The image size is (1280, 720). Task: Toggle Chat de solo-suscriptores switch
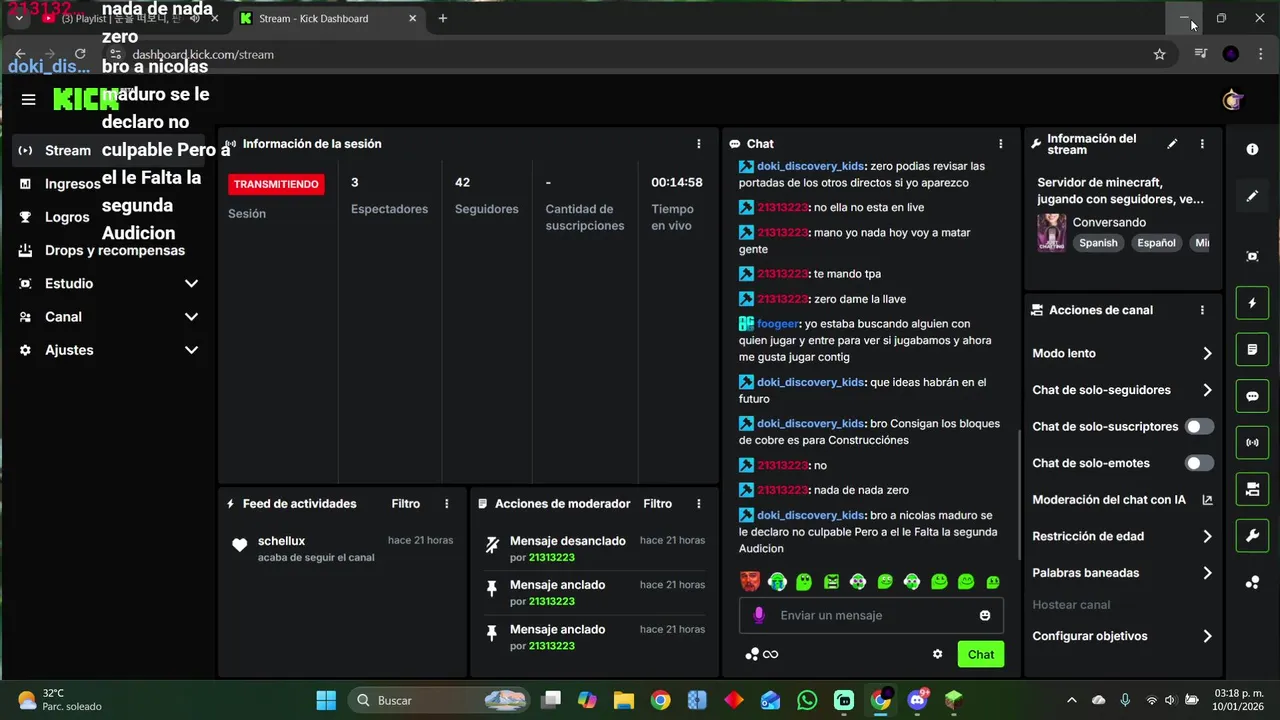1199,427
